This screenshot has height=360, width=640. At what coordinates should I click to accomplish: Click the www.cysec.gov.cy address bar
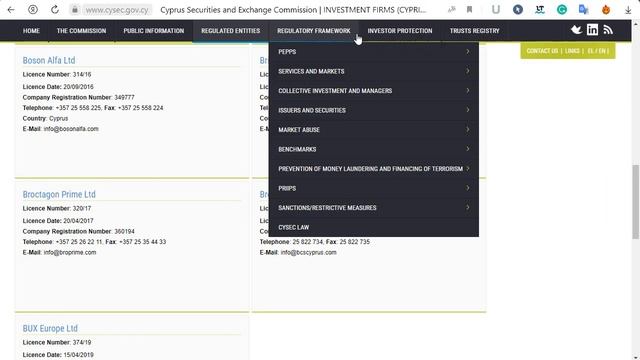click(117, 9)
